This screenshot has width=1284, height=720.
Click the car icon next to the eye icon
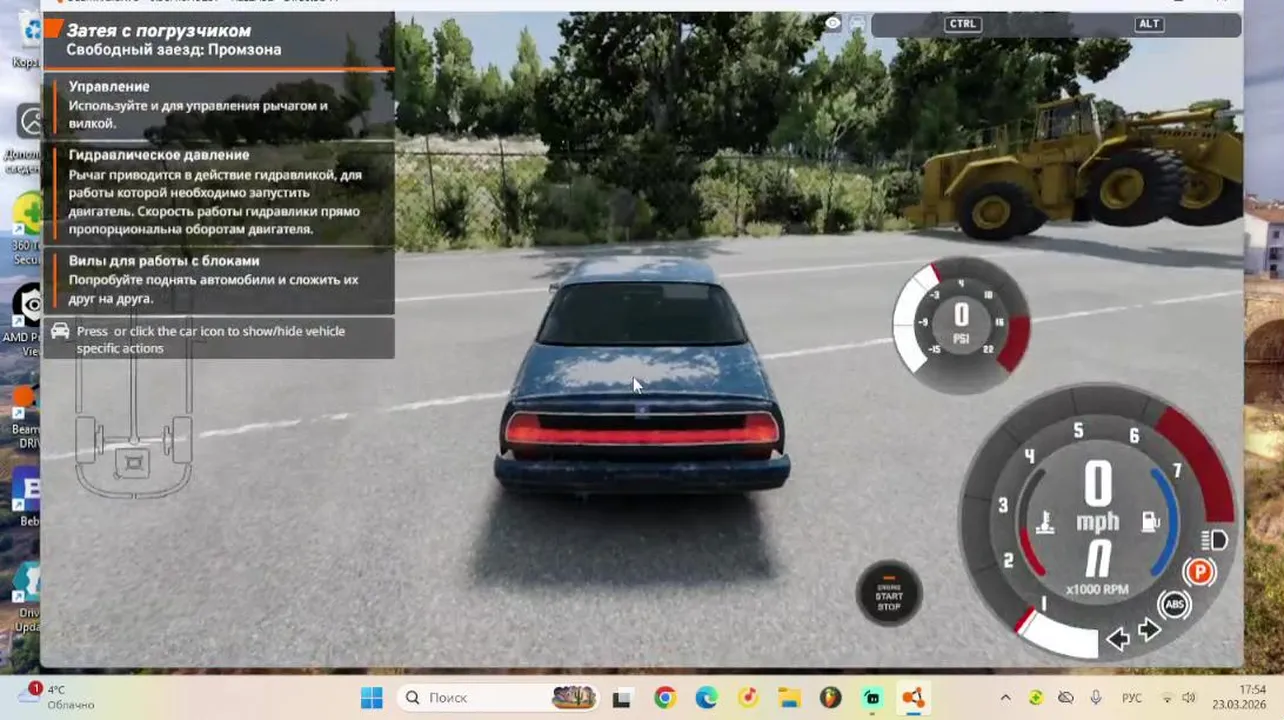click(857, 23)
